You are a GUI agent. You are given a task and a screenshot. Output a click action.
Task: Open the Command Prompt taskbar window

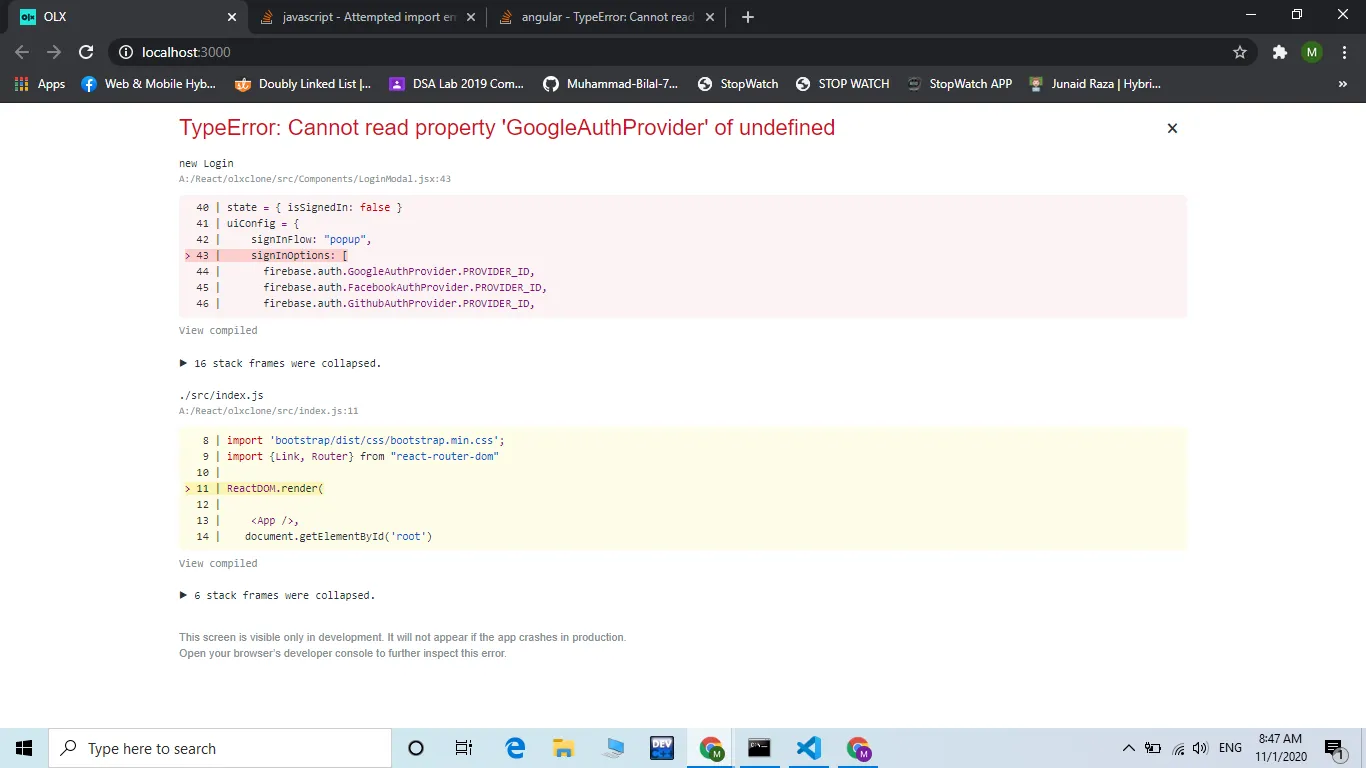760,748
